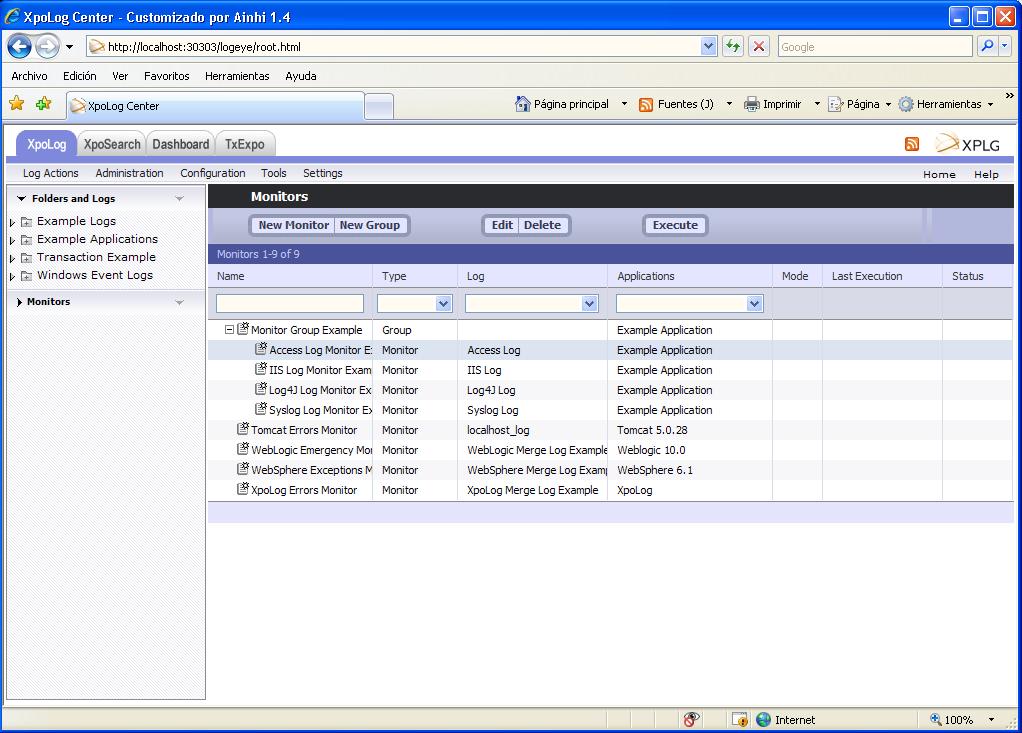This screenshot has height=733, width=1022.
Task: Click the Delete button
Action: 542,225
